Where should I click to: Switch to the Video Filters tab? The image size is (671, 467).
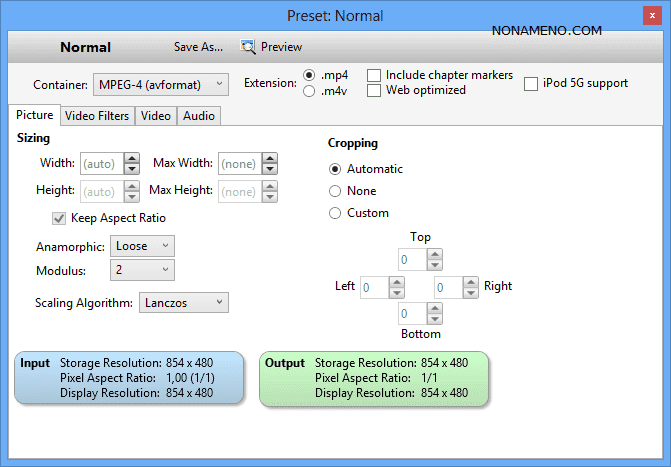click(97, 116)
